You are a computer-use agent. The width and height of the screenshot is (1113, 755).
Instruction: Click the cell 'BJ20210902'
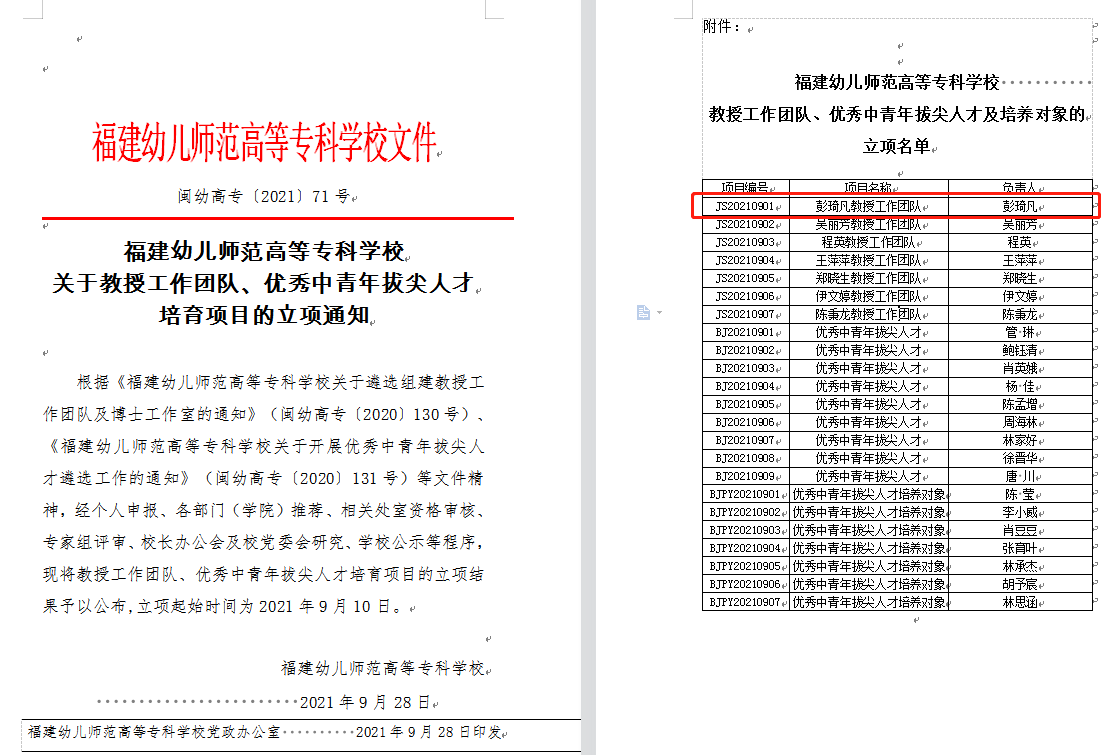(745, 350)
